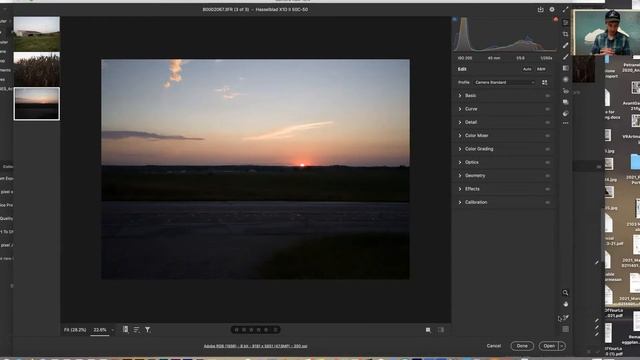Select the Crop tool
The height and width of the screenshot is (360, 640).
click(565, 34)
